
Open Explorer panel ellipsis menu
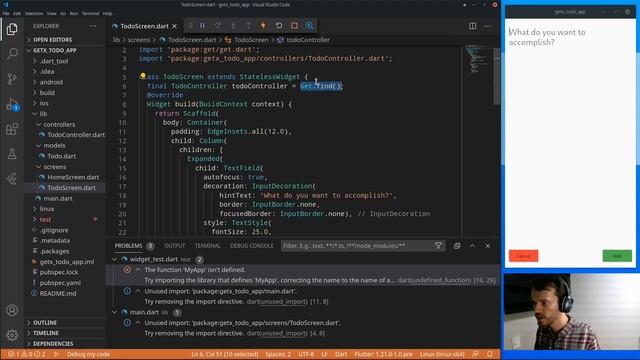point(93,26)
